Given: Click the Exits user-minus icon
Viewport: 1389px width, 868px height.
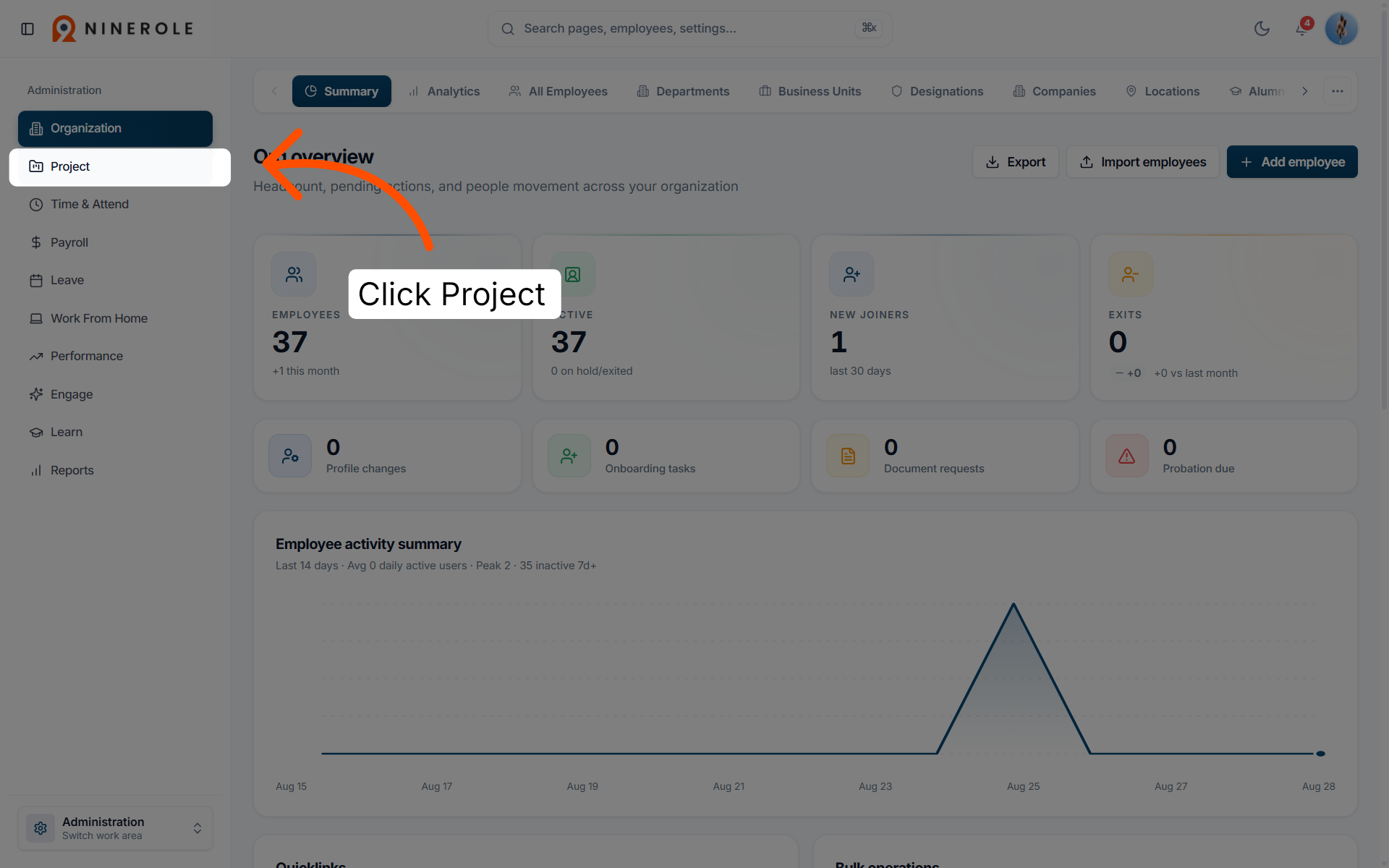Looking at the screenshot, I should 1130,275.
